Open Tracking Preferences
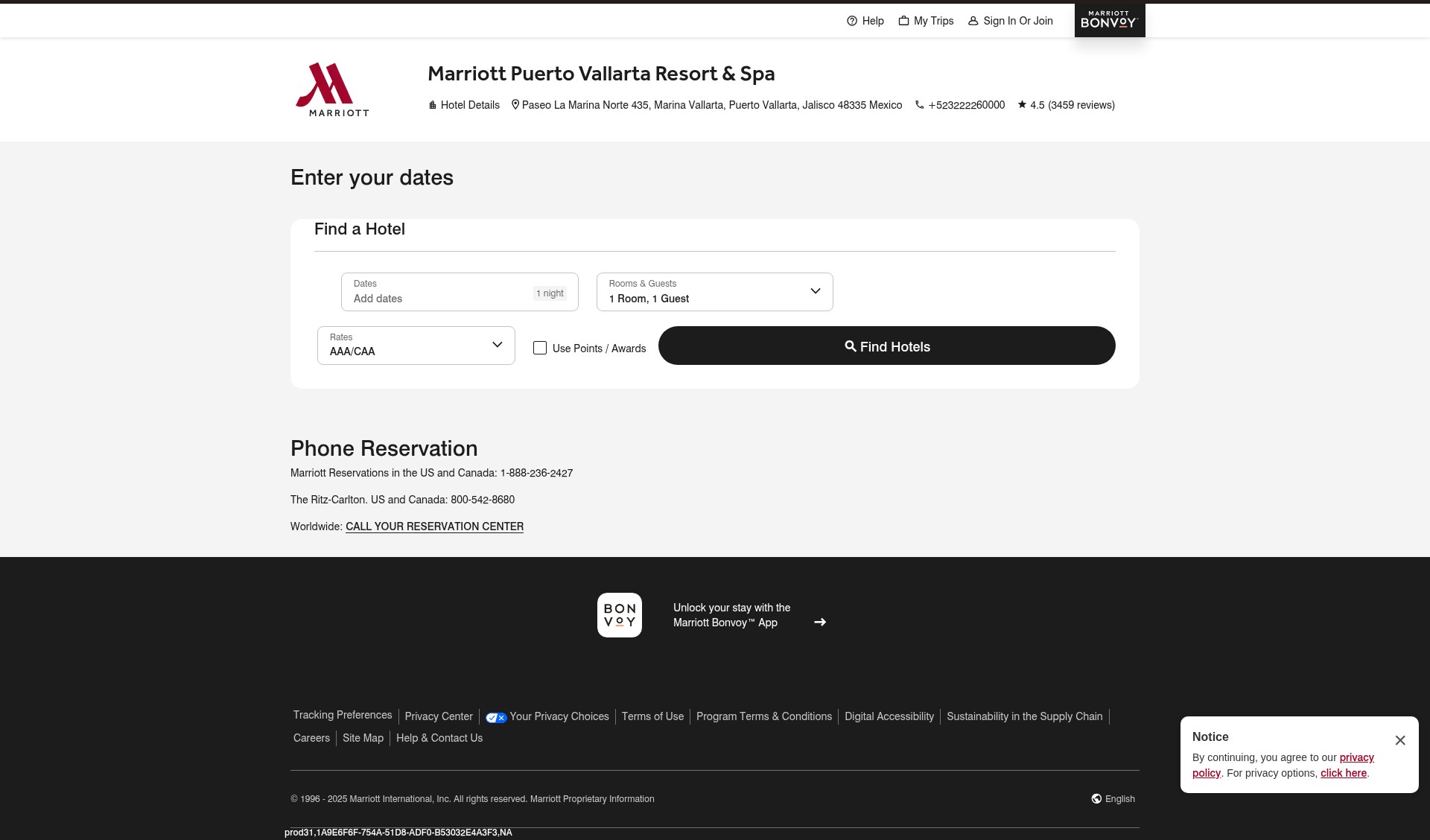The width and height of the screenshot is (1430, 840). coord(343,715)
